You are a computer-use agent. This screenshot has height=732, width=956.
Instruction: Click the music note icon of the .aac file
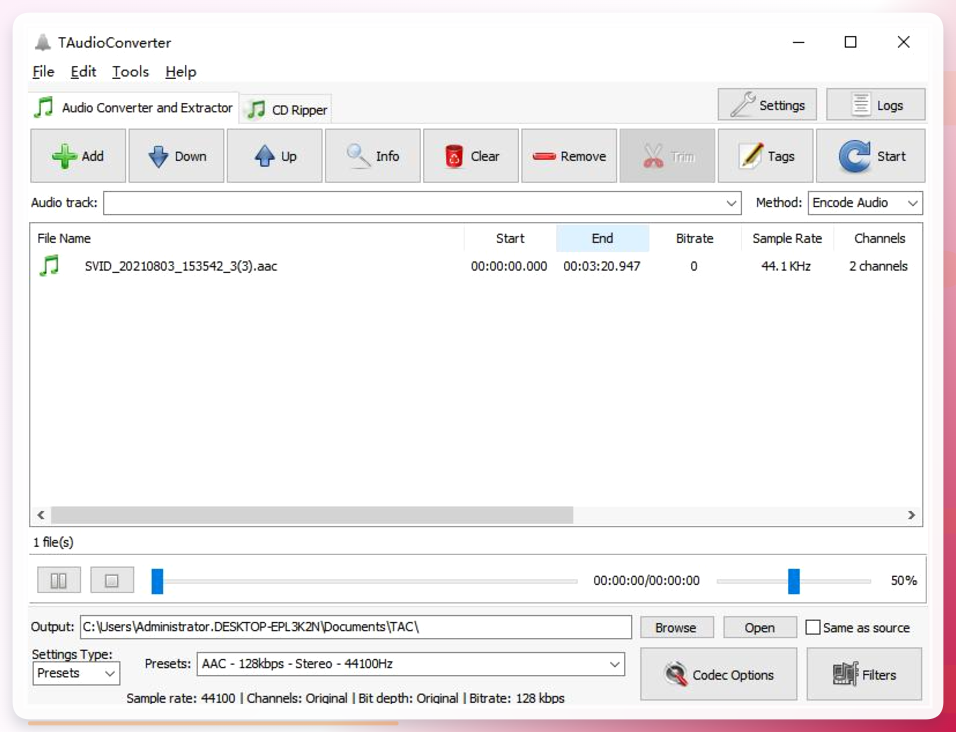pos(49,266)
